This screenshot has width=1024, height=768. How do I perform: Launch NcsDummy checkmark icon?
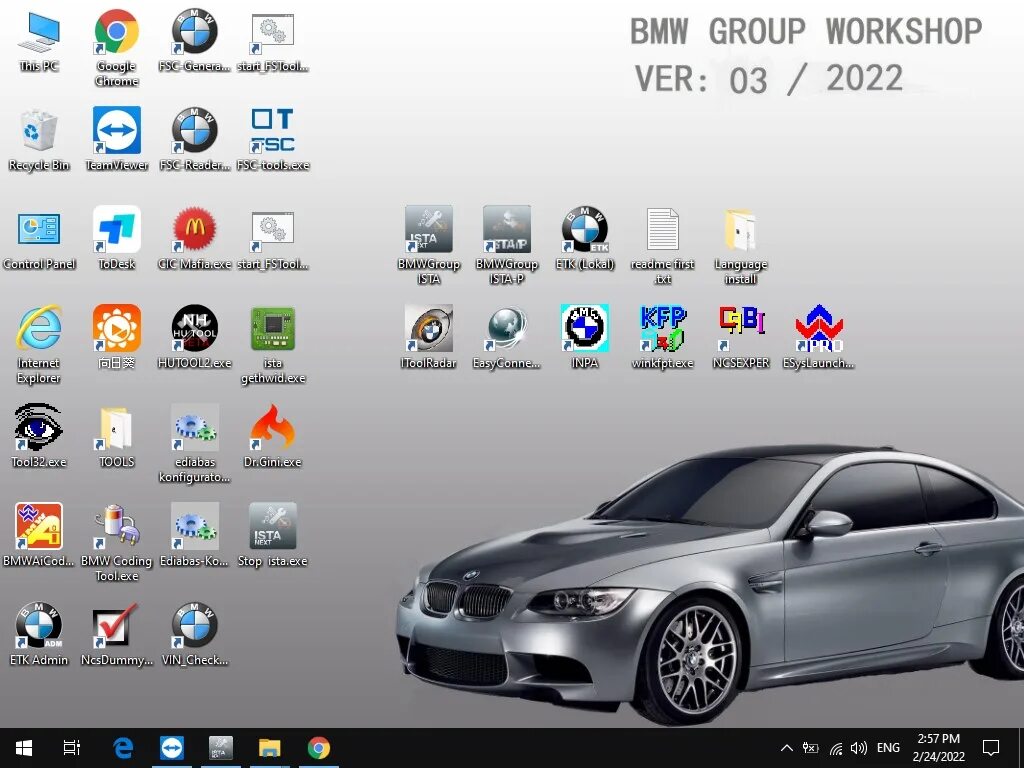tap(117, 633)
